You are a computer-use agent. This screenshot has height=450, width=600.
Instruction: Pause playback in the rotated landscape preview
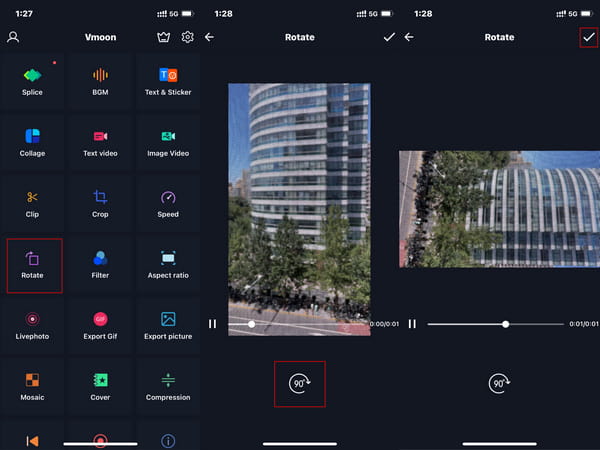pos(412,324)
